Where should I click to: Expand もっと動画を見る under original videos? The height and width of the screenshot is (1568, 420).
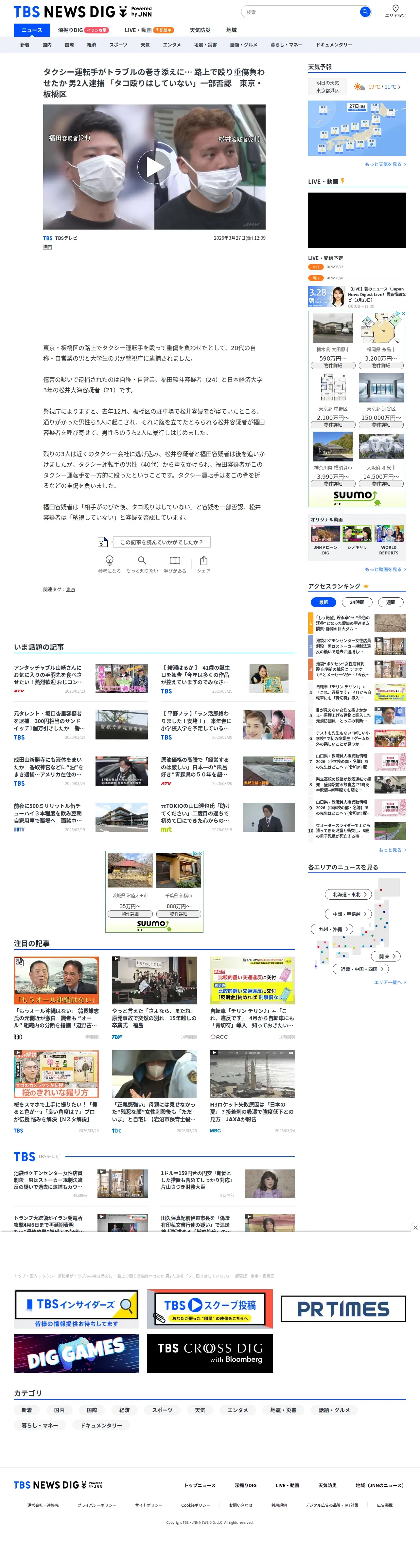point(385,569)
